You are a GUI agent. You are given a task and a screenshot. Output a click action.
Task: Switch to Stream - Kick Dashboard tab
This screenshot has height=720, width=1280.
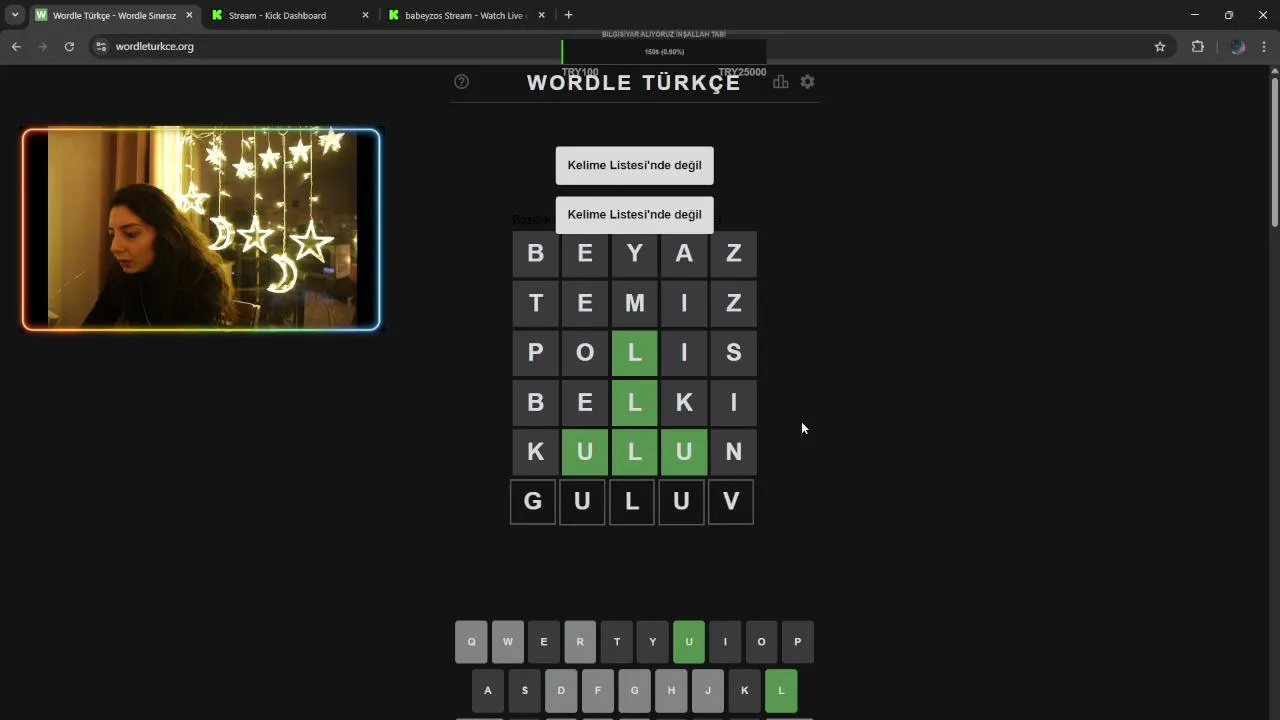290,15
